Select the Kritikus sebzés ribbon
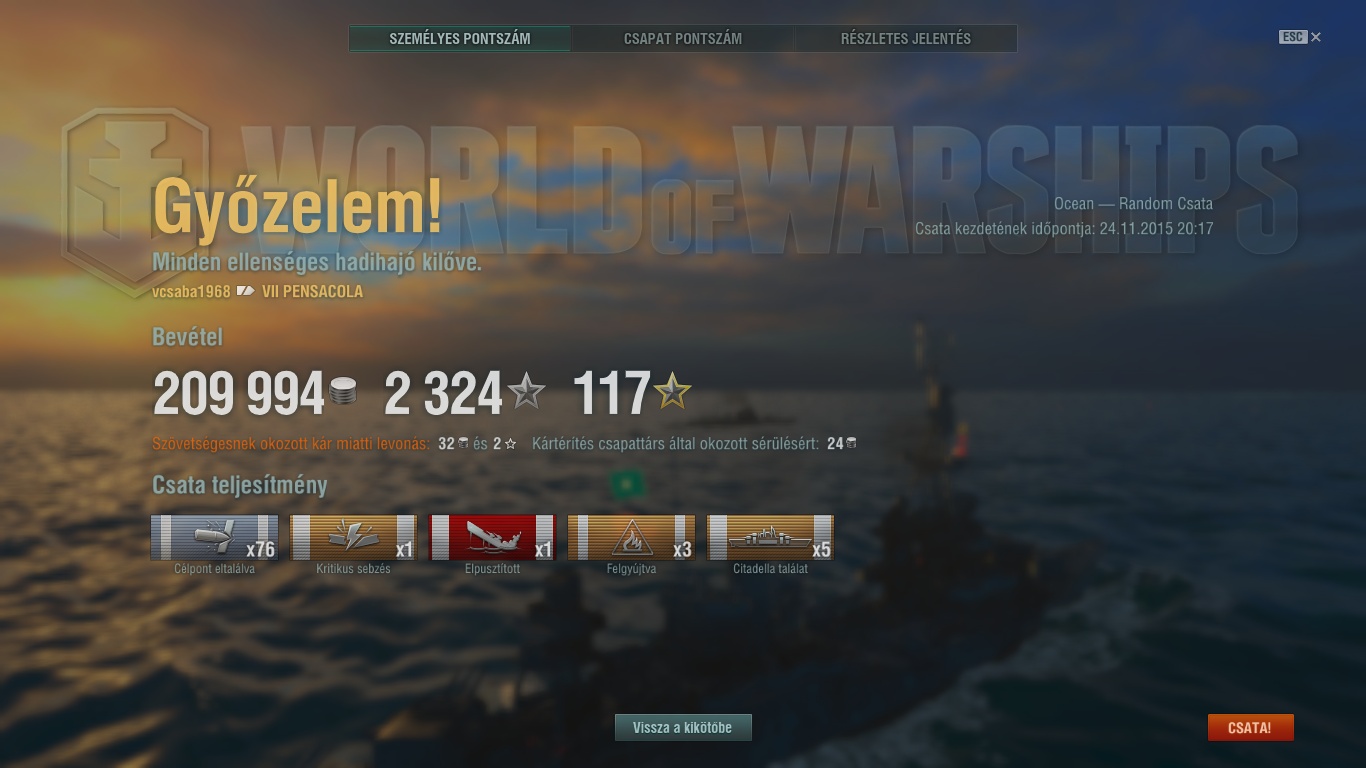 (x=353, y=537)
